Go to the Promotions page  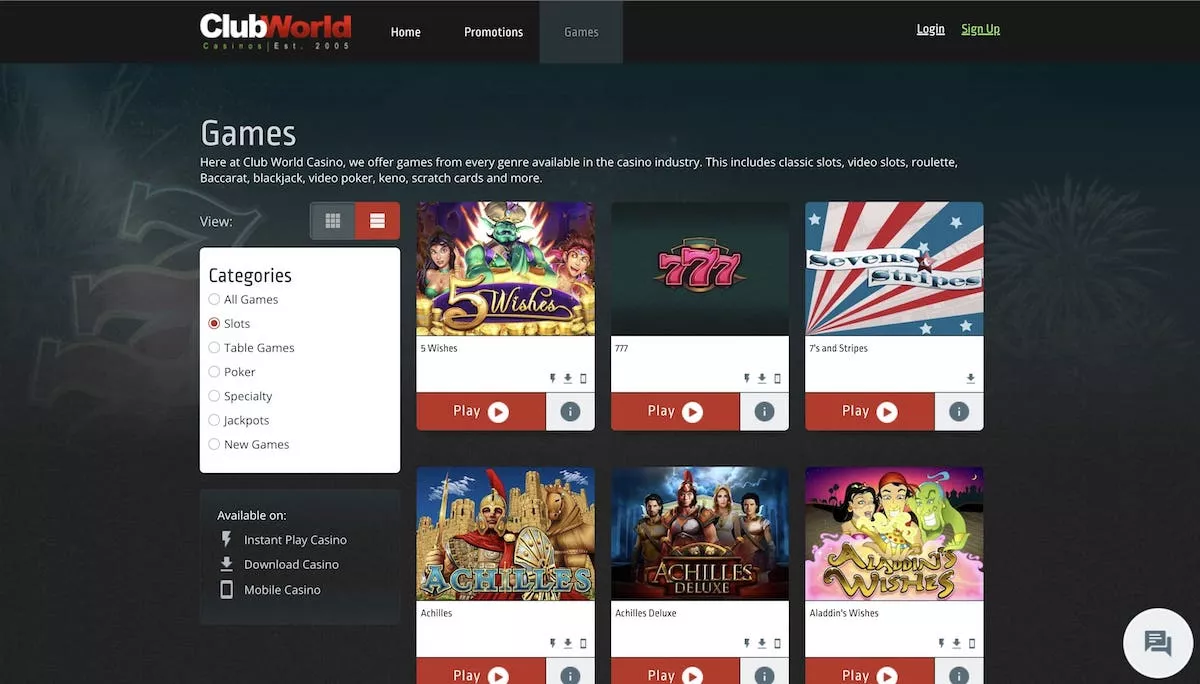pyautogui.click(x=493, y=32)
